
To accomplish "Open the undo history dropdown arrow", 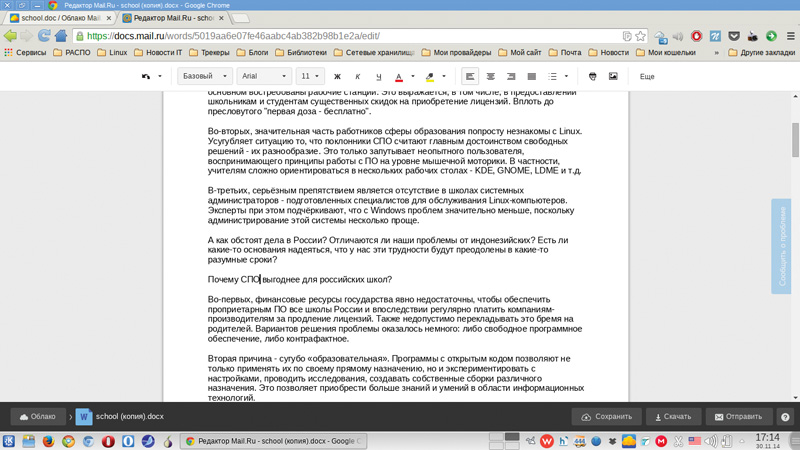I will (160, 77).
